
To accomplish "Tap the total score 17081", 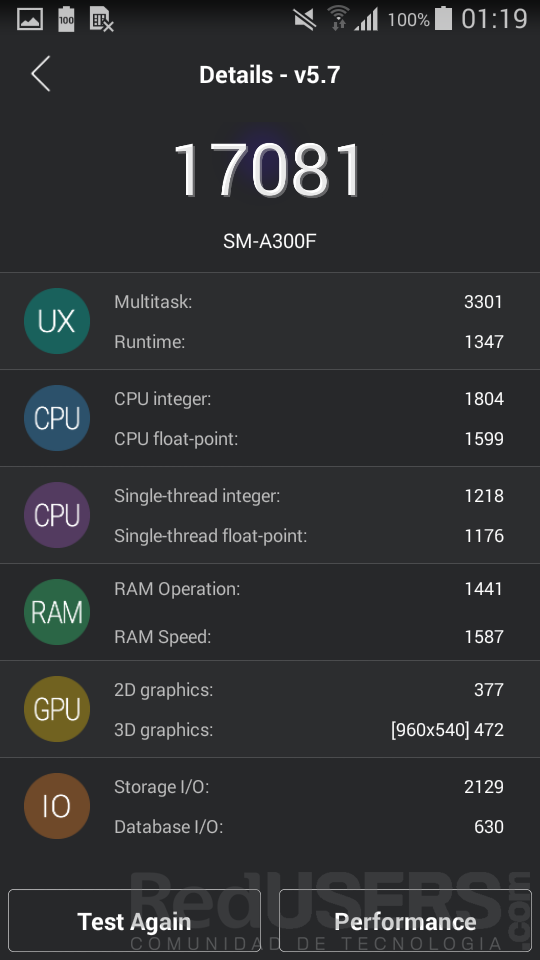I will coord(269,170).
